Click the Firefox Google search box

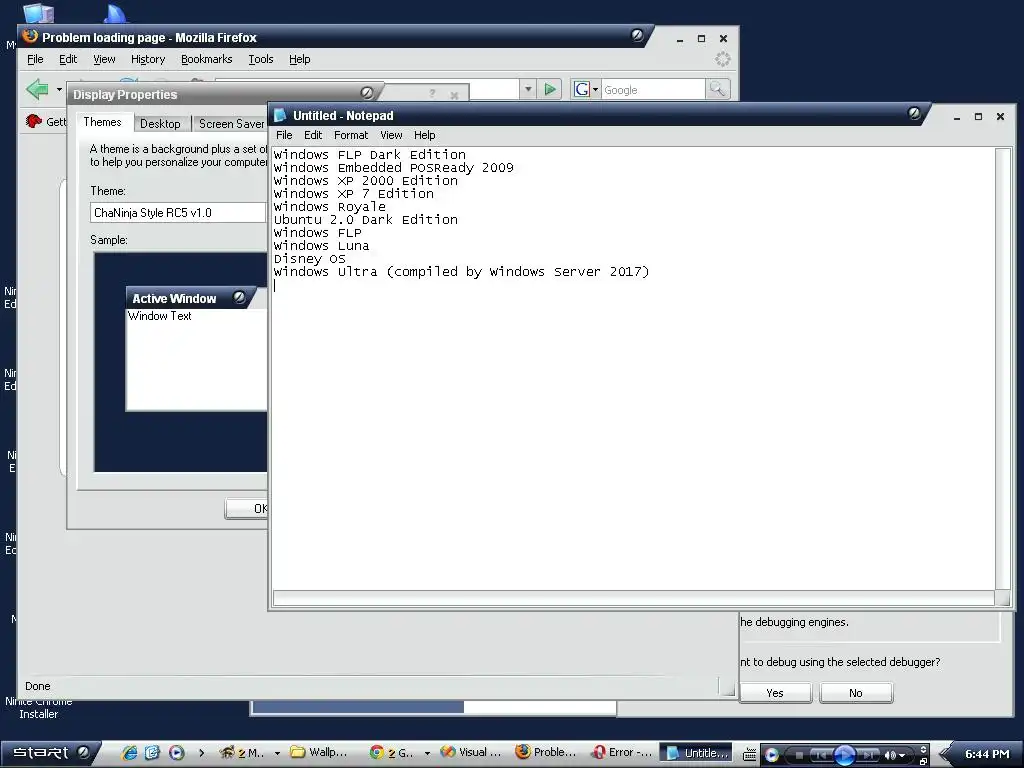tap(653, 89)
